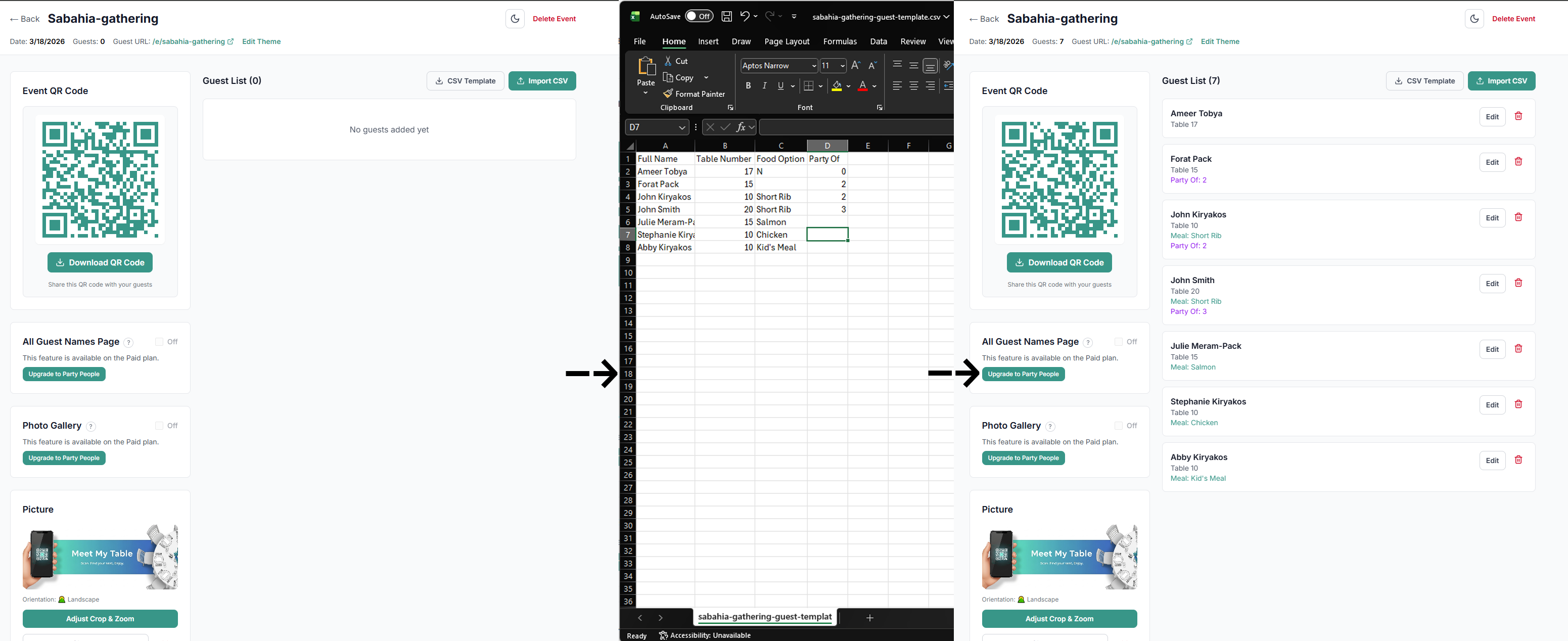Undo the last spreadsheet action
This screenshot has width=1568, height=641.
pos(745,17)
